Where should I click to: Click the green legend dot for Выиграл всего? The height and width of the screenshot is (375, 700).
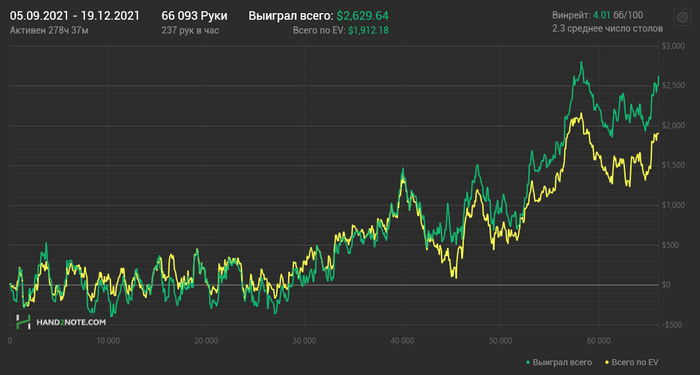[x=528, y=362]
